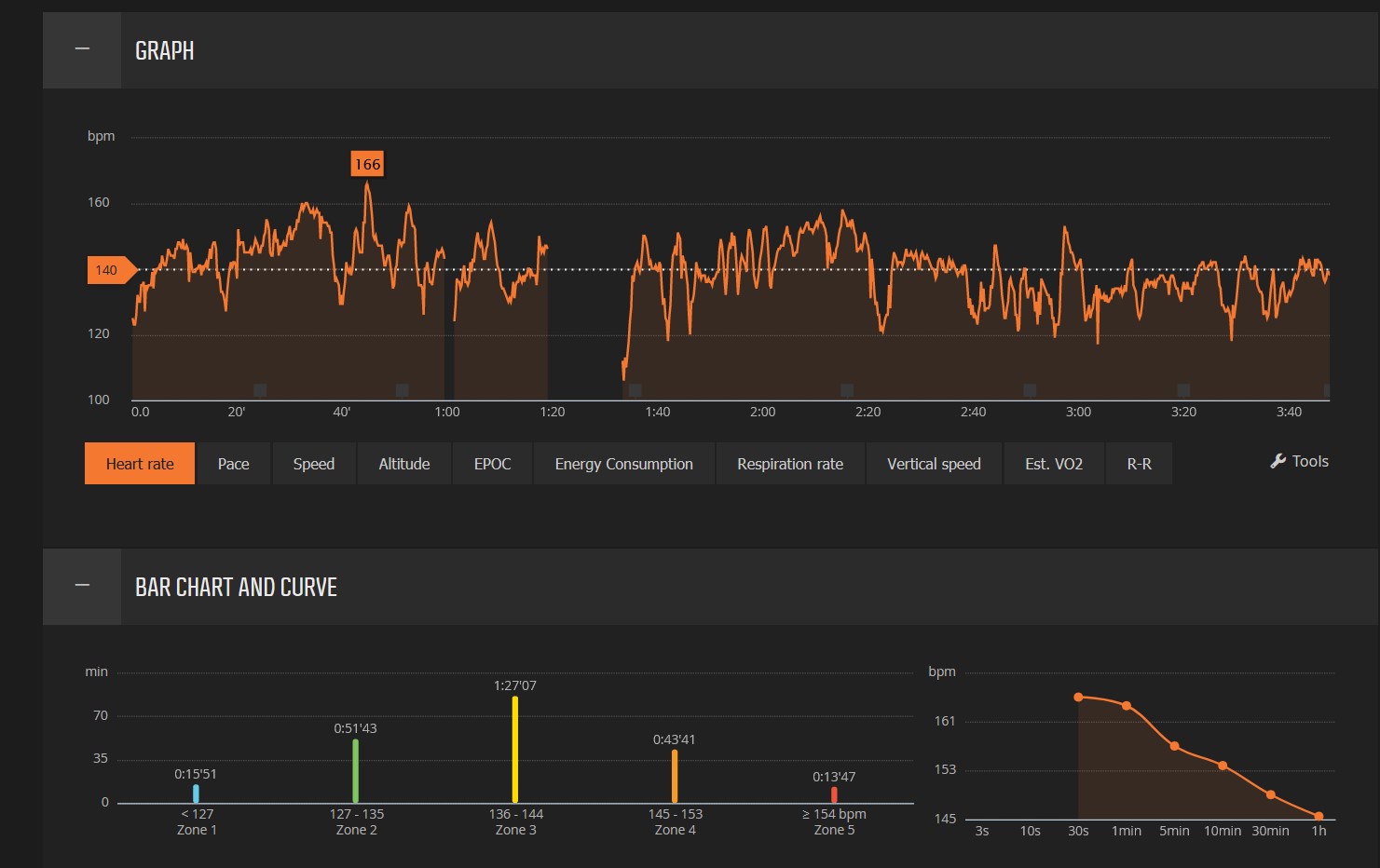Display the Altitude graph
1380x868 pixels.
404,464
